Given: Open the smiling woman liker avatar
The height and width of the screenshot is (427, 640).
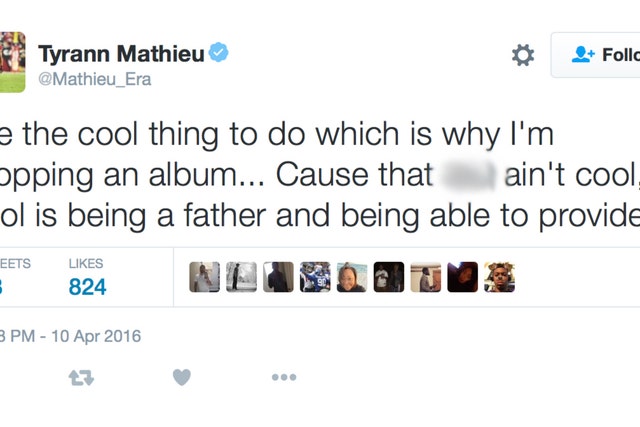Looking at the screenshot, I should pos(352,277).
